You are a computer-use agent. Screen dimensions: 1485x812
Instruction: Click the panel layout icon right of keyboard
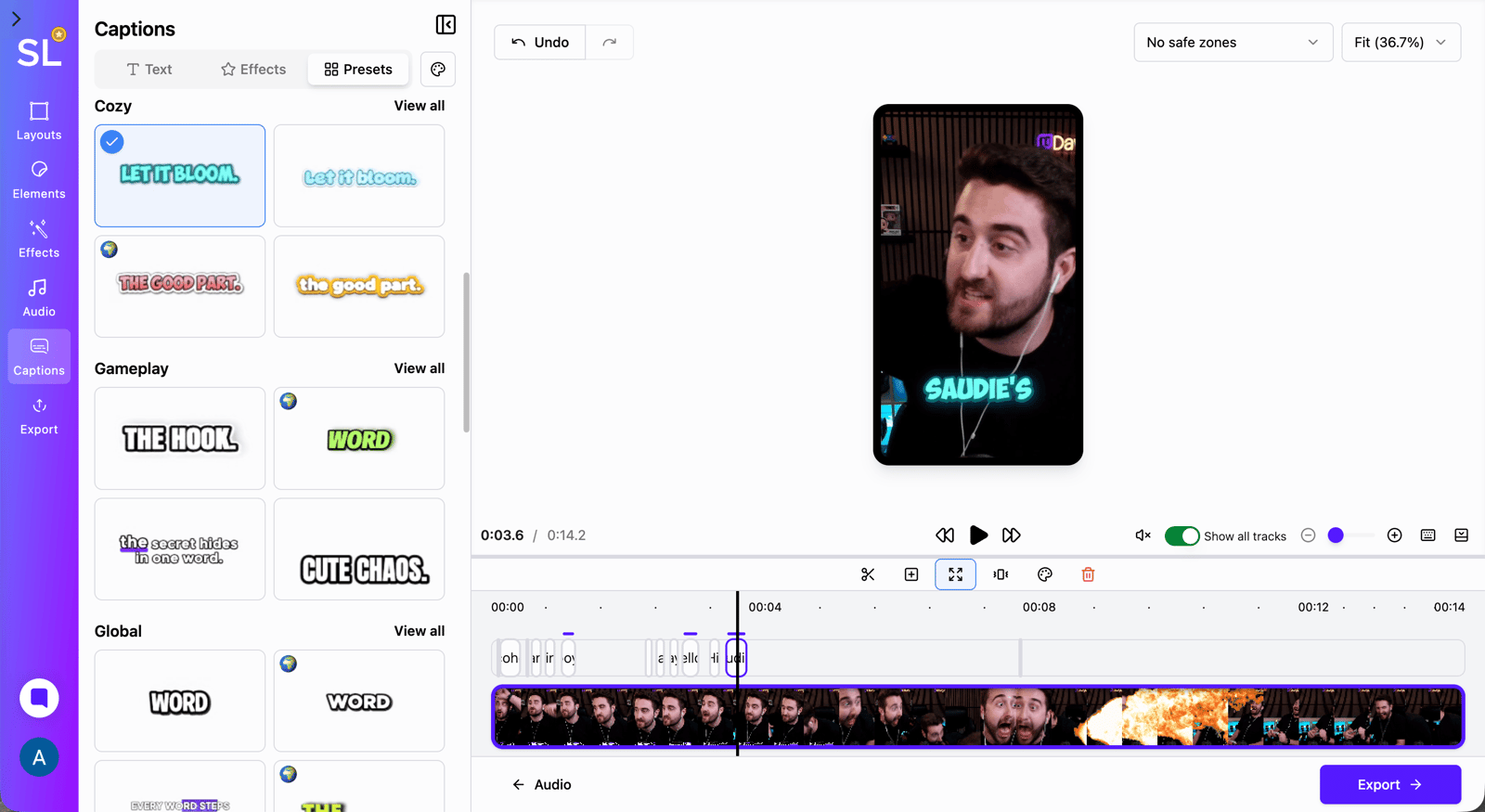click(x=1461, y=535)
